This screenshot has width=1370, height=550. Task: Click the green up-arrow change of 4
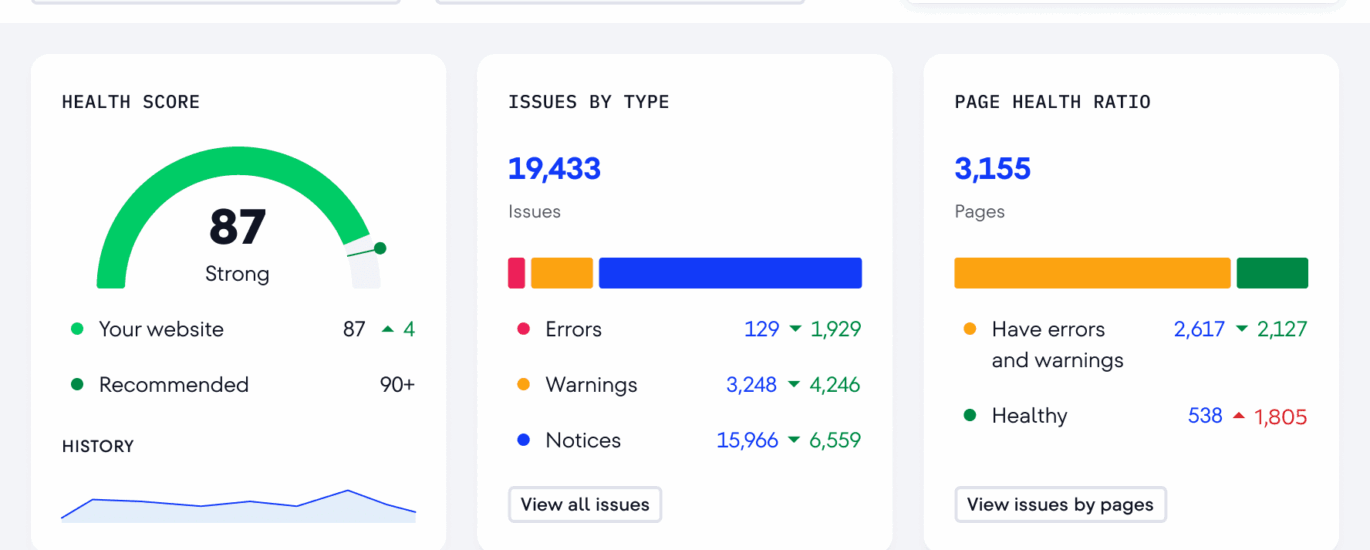coord(398,329)
